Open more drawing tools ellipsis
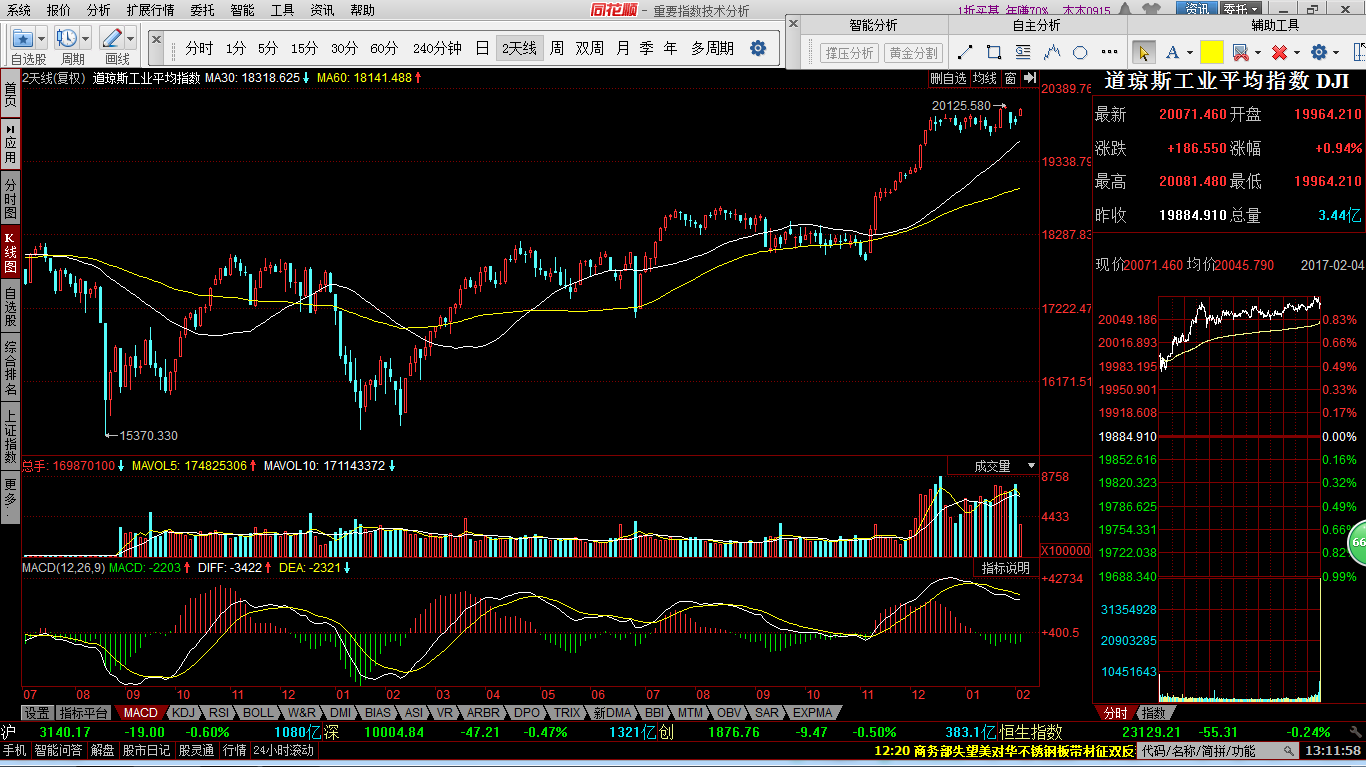 pos(1109,52)
